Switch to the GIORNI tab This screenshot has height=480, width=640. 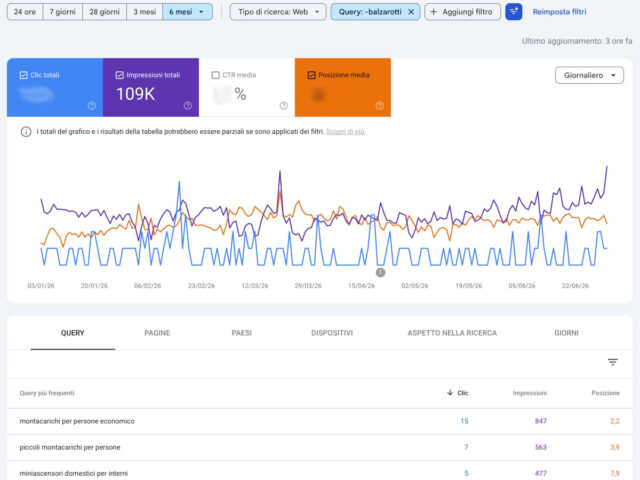566,333
